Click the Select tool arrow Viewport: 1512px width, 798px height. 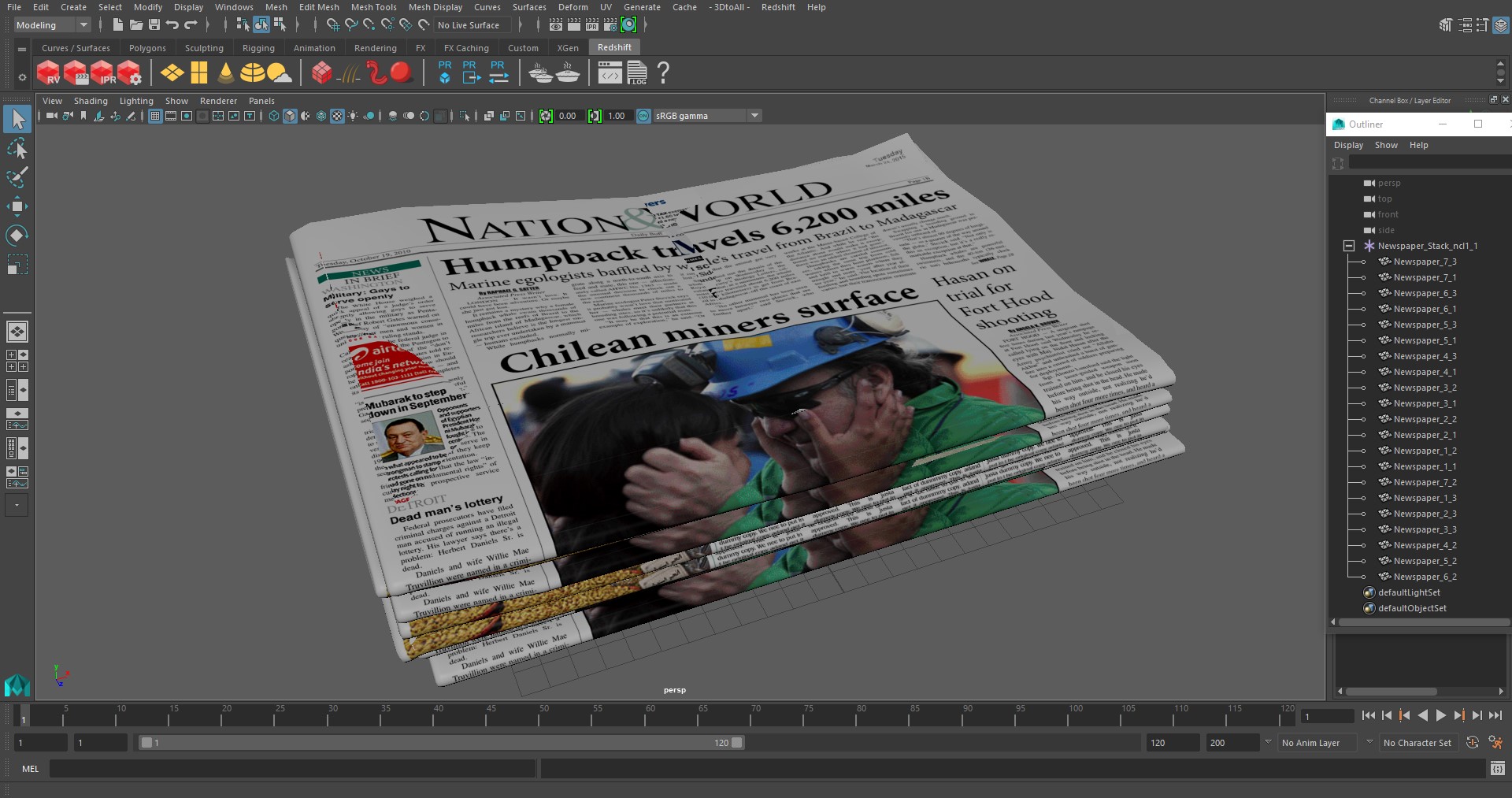click(17, 119)
